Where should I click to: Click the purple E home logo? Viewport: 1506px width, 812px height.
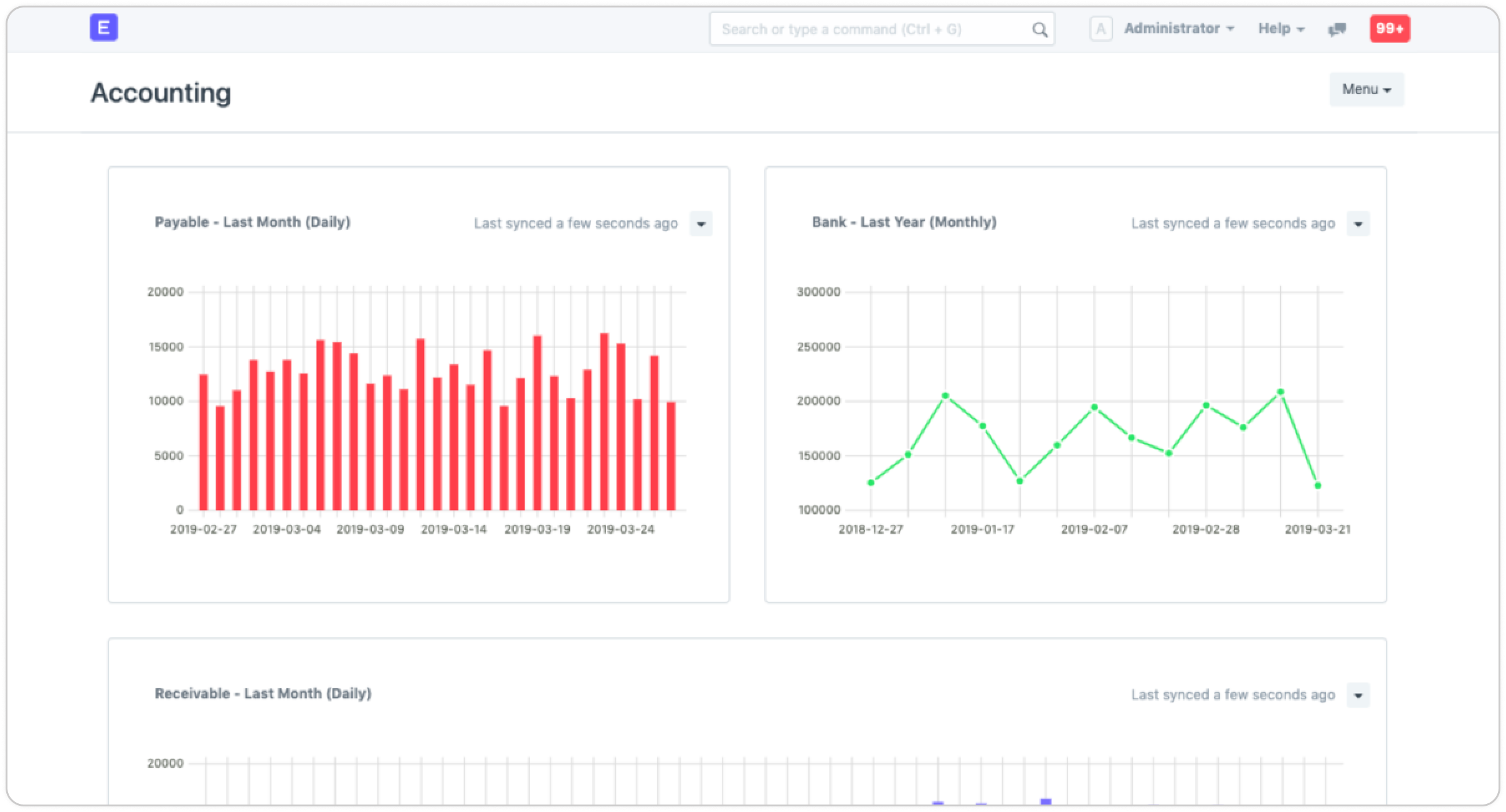tap(104, 28)
